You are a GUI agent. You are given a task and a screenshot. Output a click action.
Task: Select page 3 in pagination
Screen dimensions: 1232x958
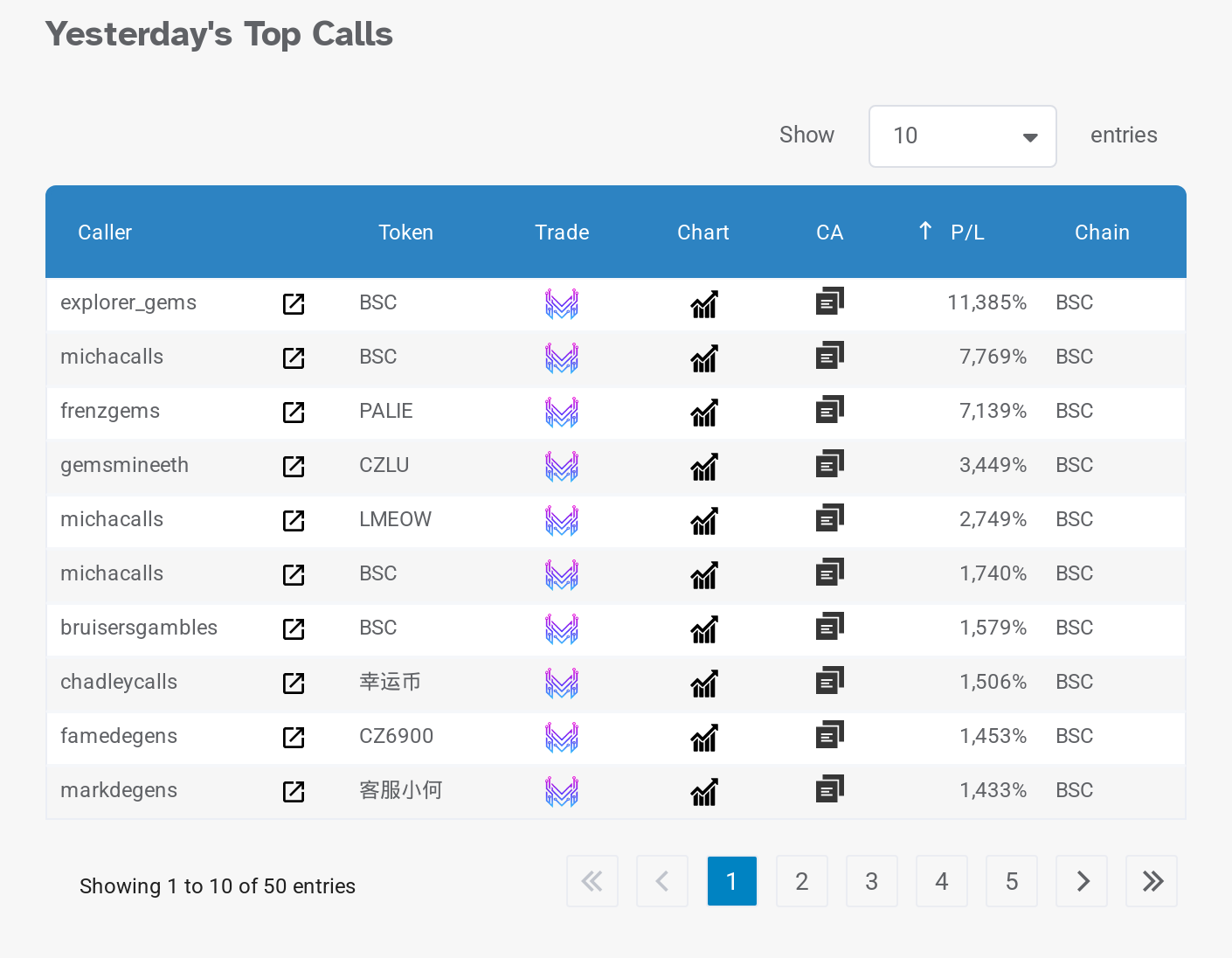click(871, 881)
